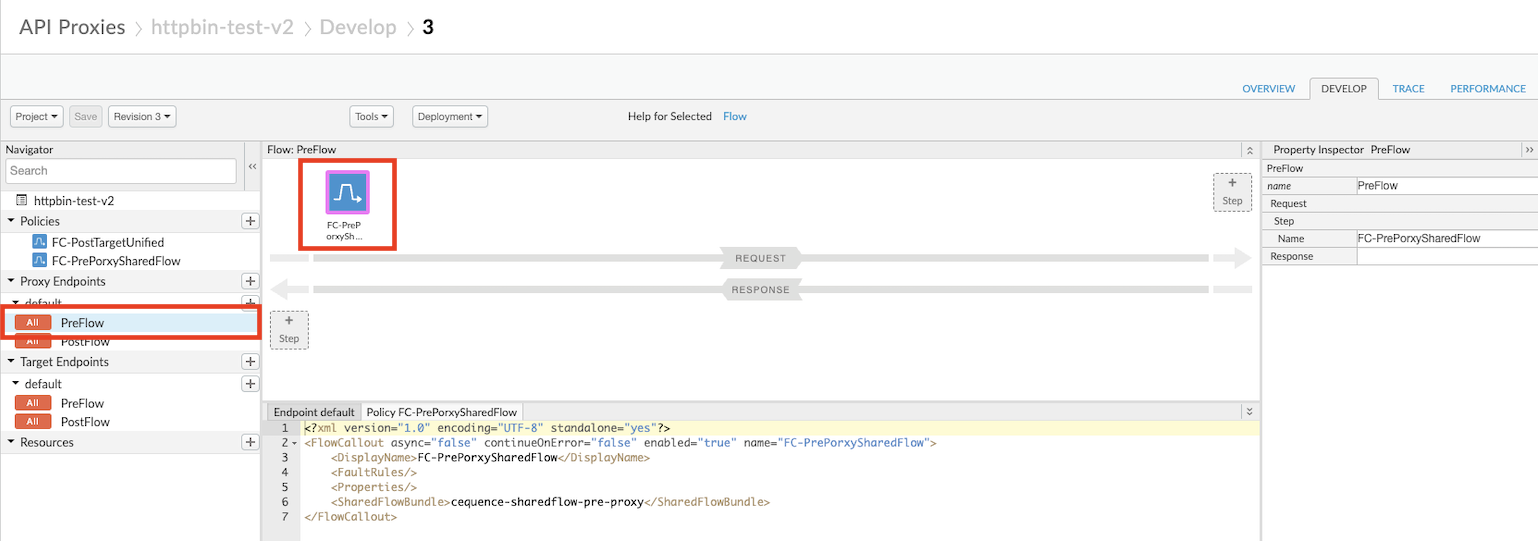Screen dimensions: 1538x541
Task: Add a new target endpoint
Action: pyautogui.click(x=250, y=362)
